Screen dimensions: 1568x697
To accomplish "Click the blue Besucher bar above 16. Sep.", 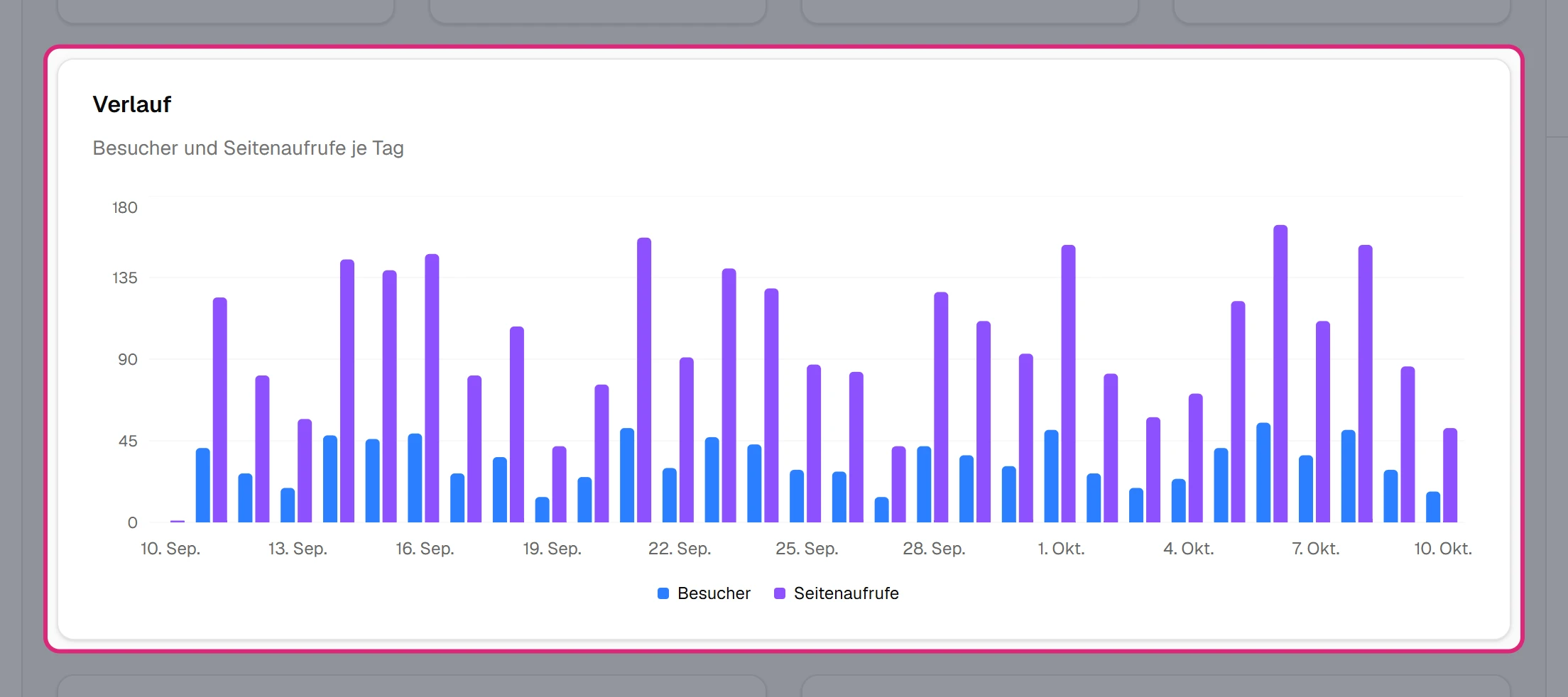I will point(415,478).
